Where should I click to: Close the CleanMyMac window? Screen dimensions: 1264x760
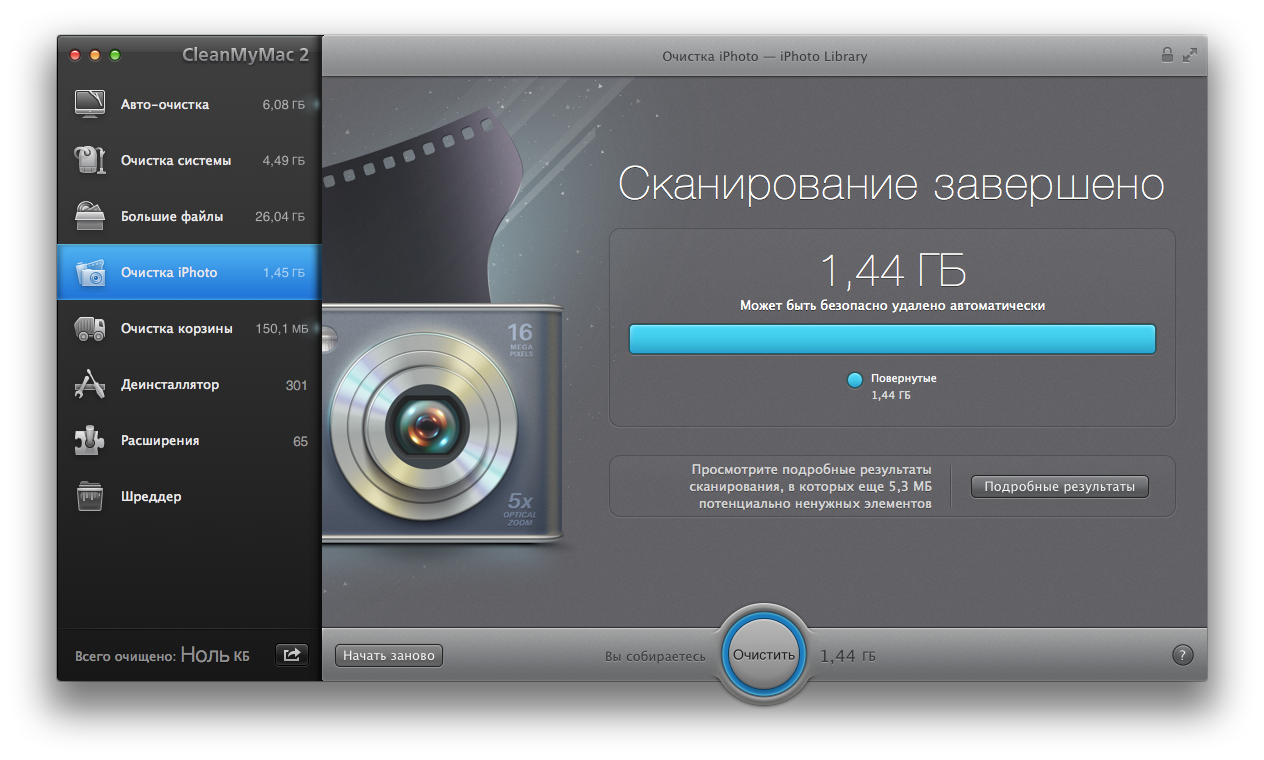(75, 55)
